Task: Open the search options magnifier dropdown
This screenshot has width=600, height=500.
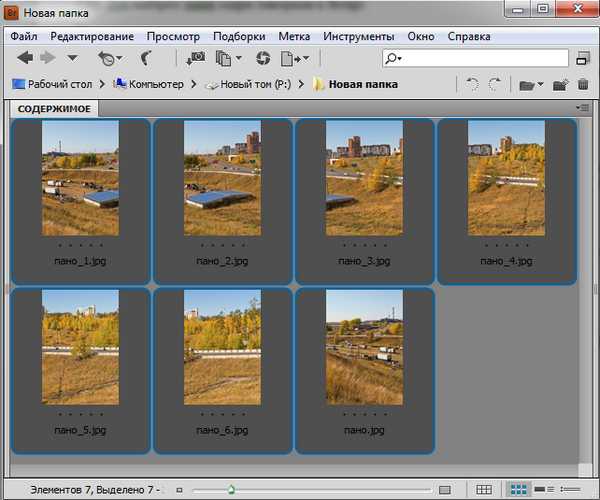Action: 393,58
